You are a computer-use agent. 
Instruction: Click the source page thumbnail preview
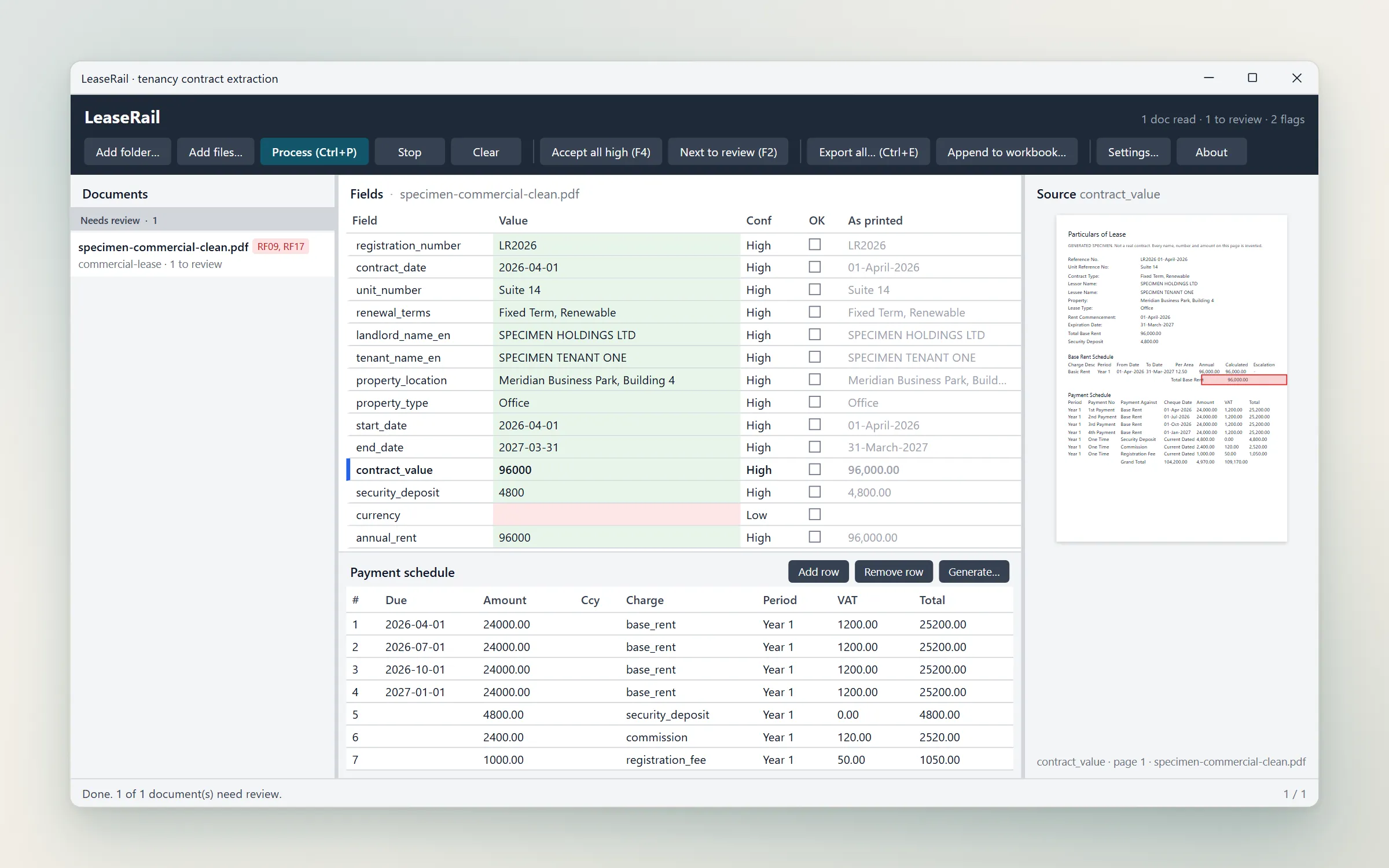tap(1171, 378)
